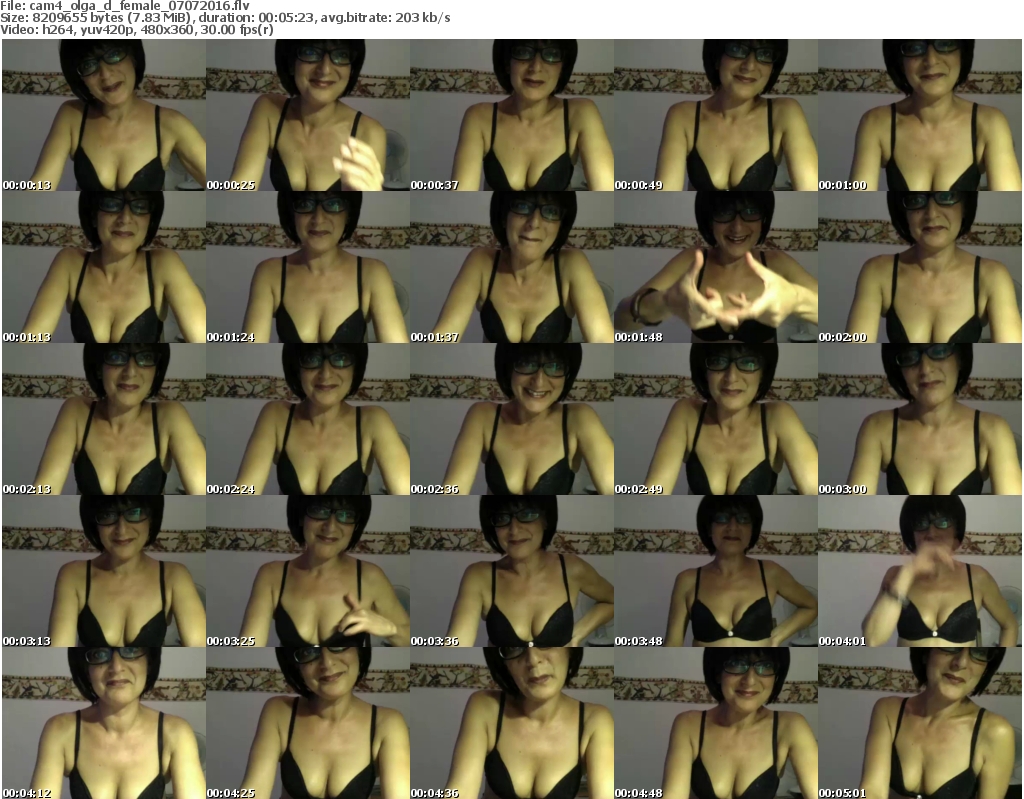Click the thumbnail at 00:04:36
The height and width of the screenshot is (799, 1024).
pos(511,723)
